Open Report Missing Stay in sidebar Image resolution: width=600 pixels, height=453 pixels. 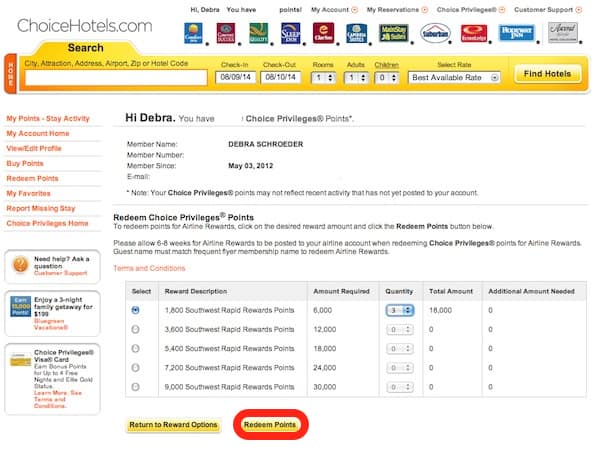point(41,208)
